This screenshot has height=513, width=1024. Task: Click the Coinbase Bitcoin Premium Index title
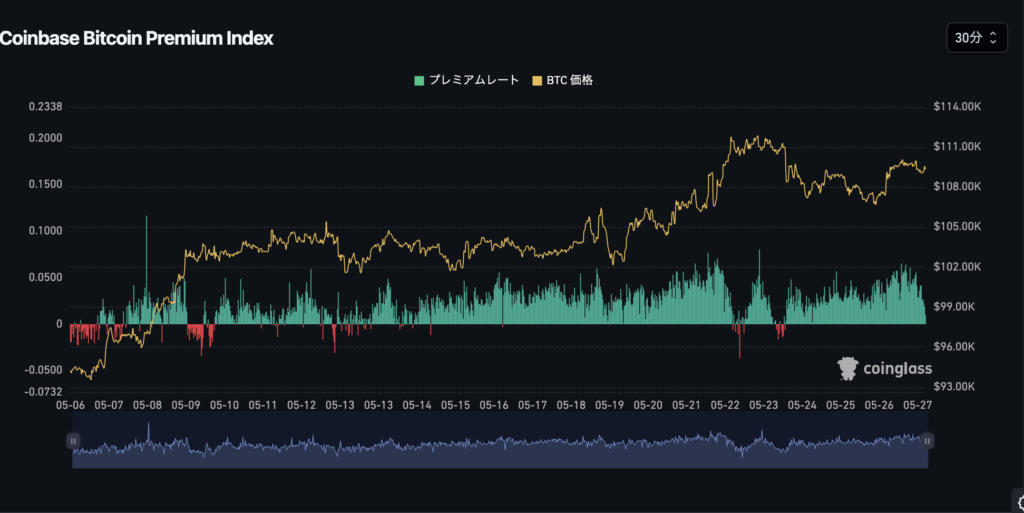136,38
